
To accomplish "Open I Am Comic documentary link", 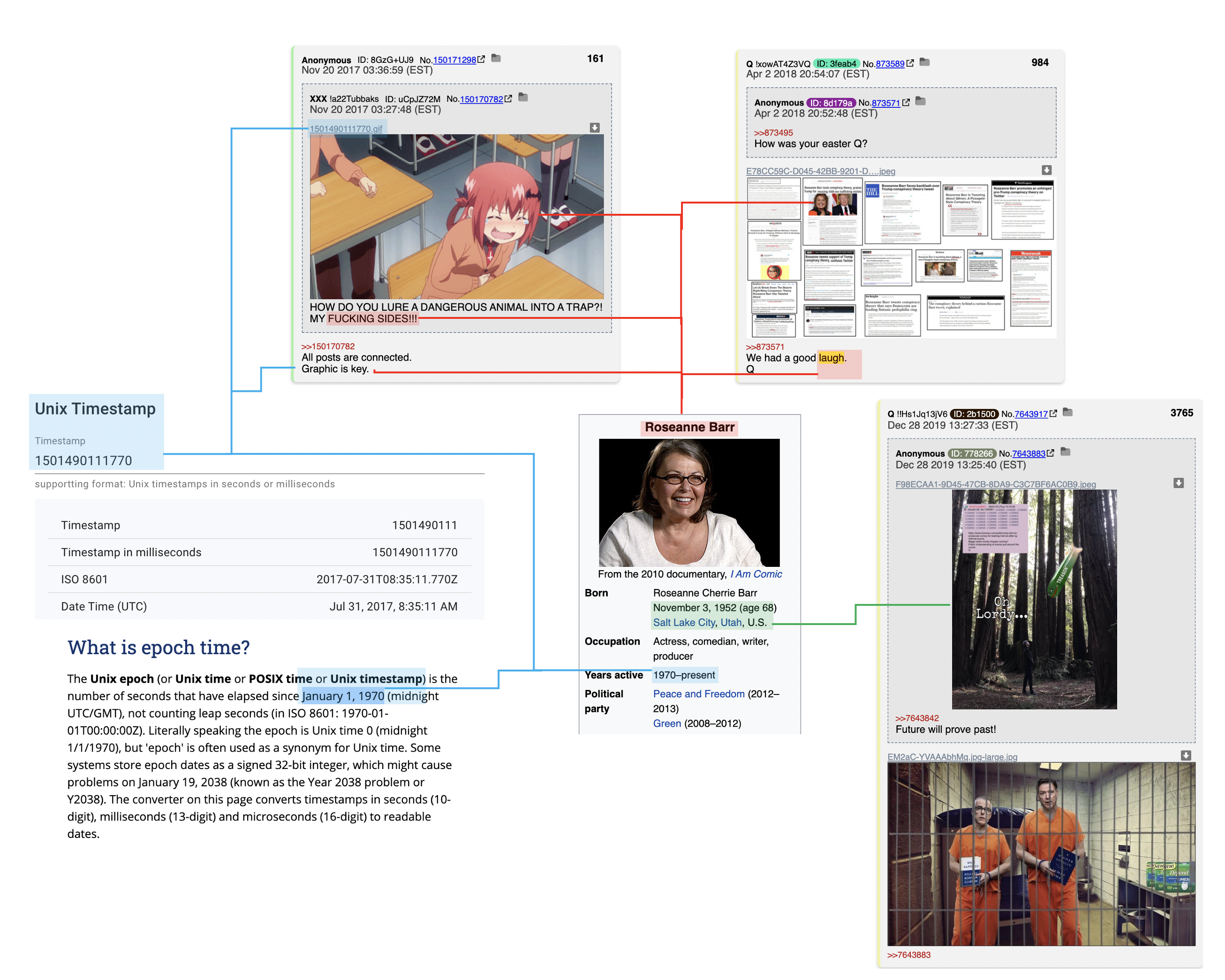I will pos(756,574).
